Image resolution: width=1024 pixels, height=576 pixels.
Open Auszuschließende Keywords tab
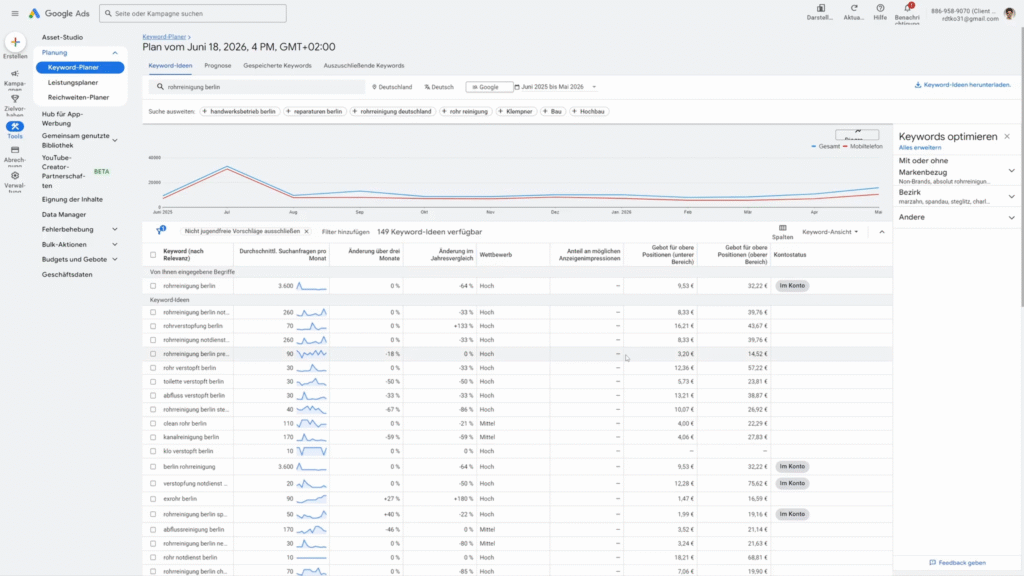tap(364, 65)
